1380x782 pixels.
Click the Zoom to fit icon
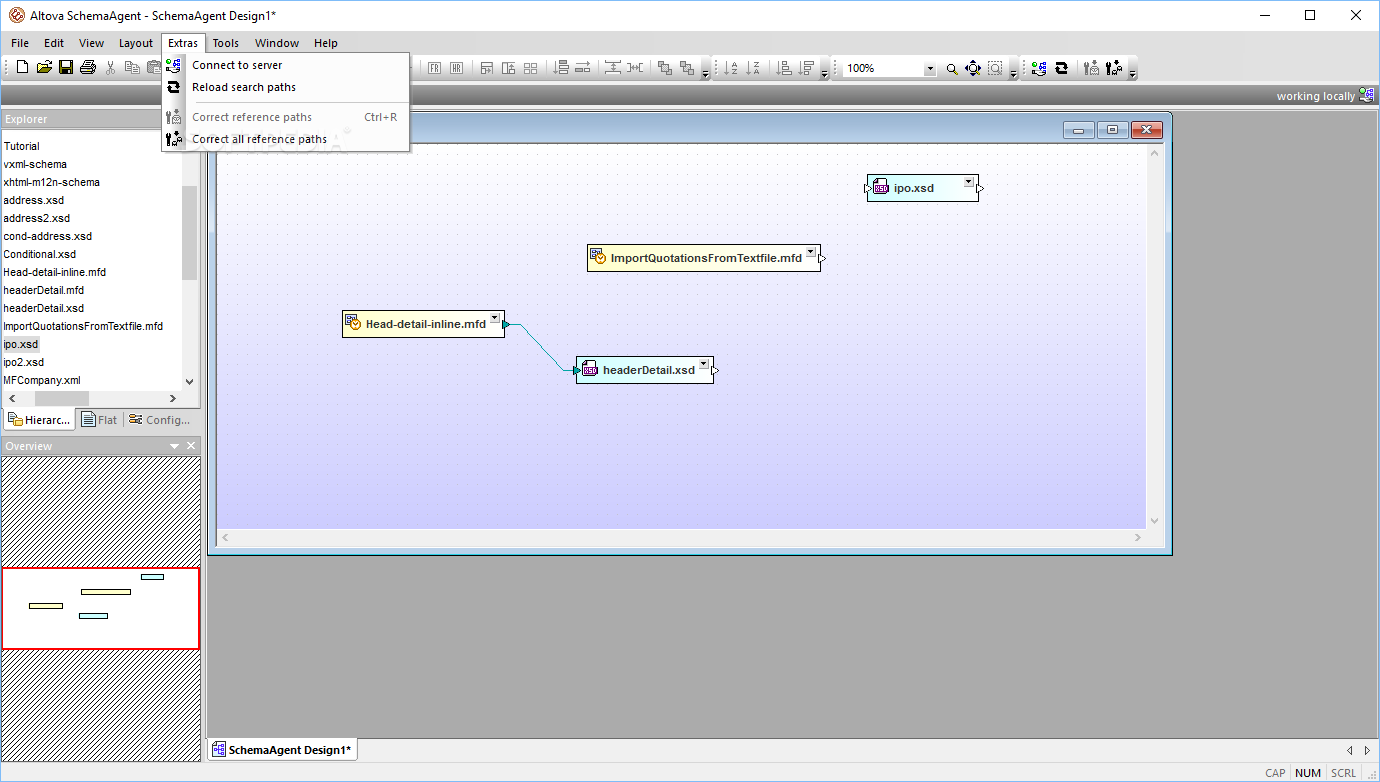pyautogui.click(x=973, y=69)
